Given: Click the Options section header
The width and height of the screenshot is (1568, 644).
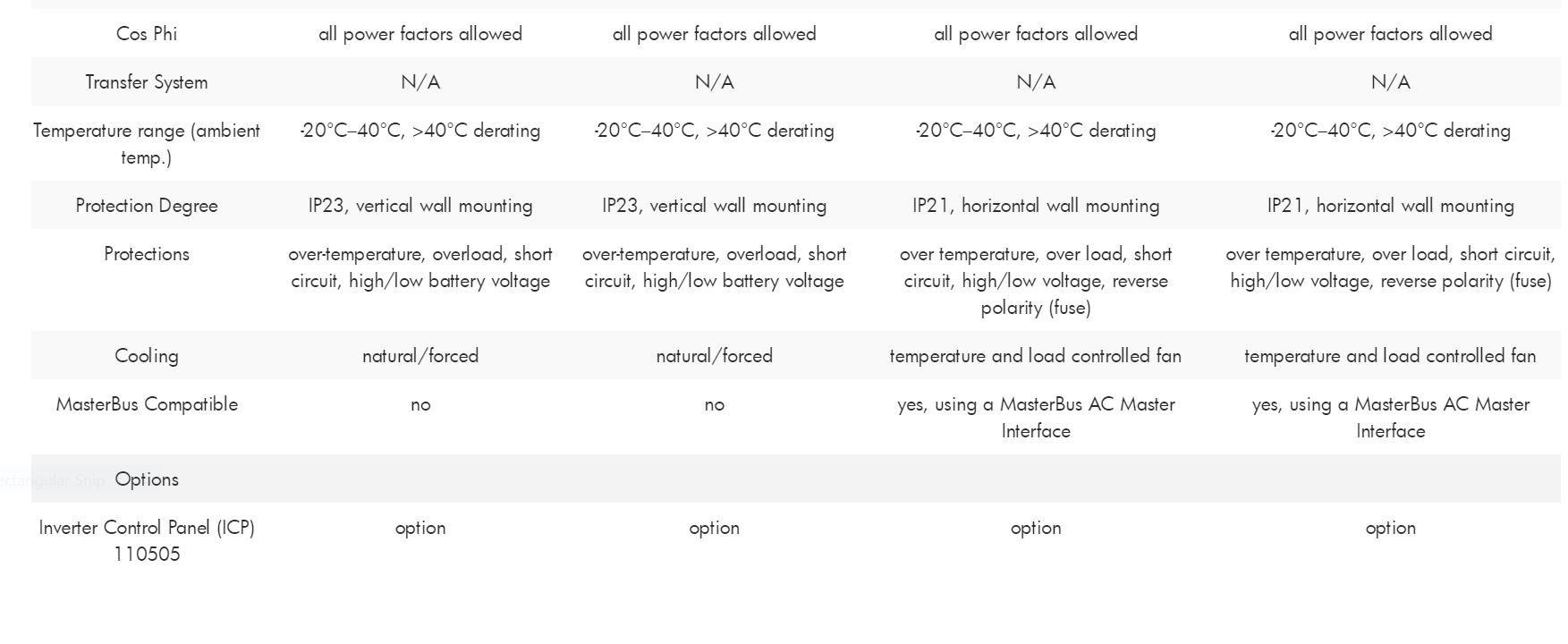Looking at the screenshot, I should click(x=147, y=479).
